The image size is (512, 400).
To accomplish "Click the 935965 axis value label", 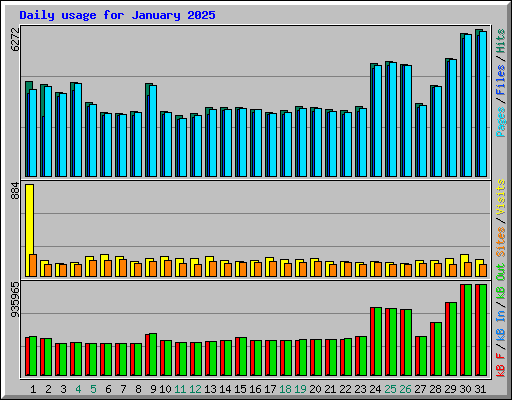I will point(15,300).
